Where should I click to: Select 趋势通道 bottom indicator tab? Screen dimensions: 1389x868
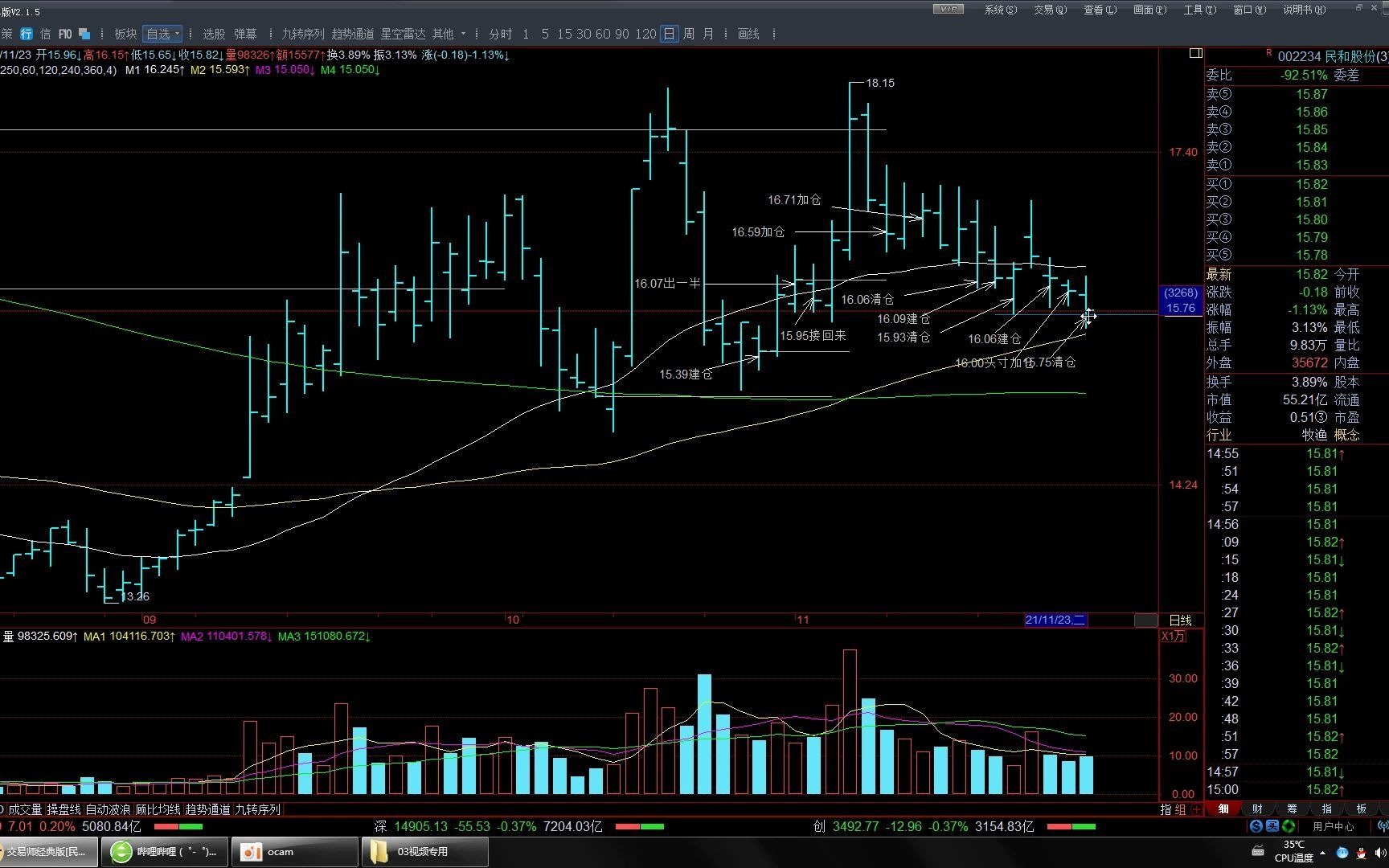207,809
